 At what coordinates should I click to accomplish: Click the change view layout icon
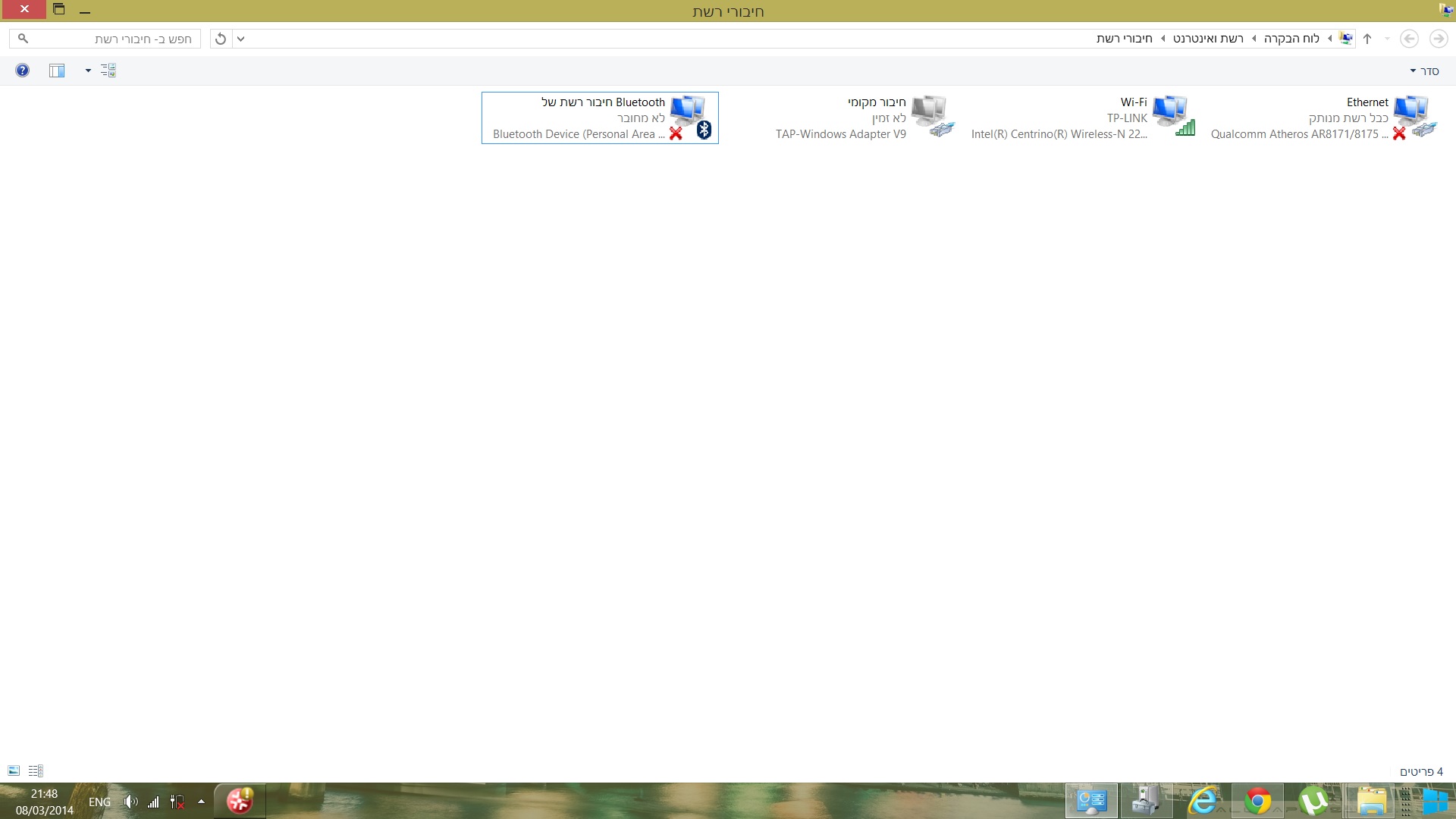[x=108, y=71]
